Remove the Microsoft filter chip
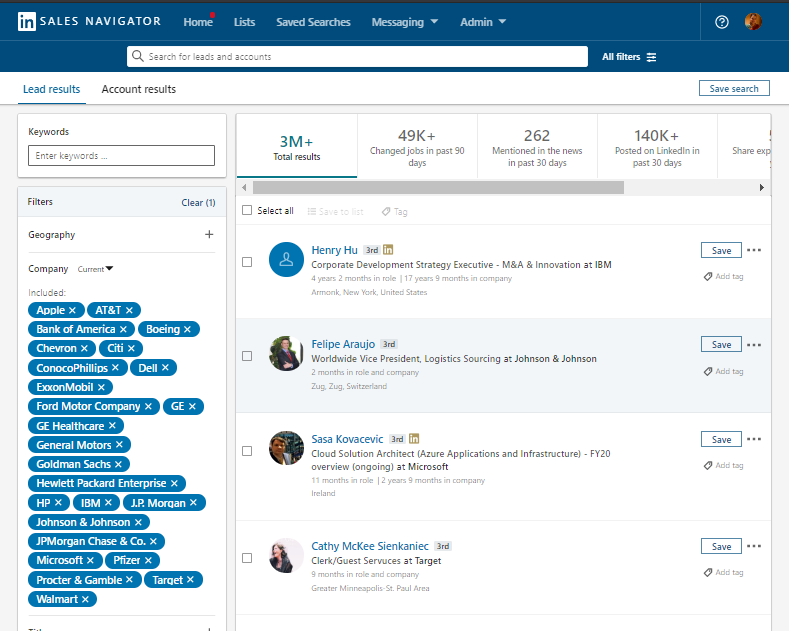This screenshot has height=631, width=789. (90, 560)
